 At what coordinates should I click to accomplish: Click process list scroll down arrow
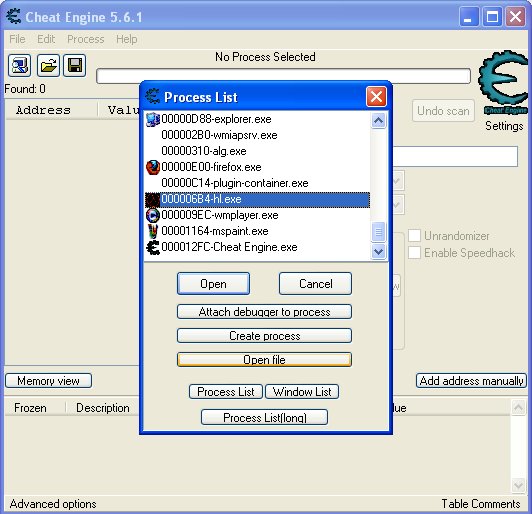click(378, 252)
